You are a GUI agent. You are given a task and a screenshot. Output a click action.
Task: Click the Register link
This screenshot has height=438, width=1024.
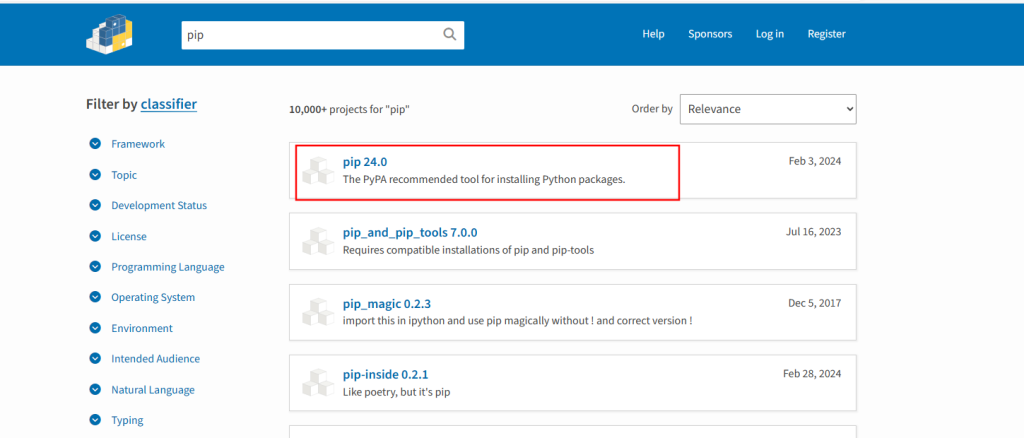(x=826, y=34)
